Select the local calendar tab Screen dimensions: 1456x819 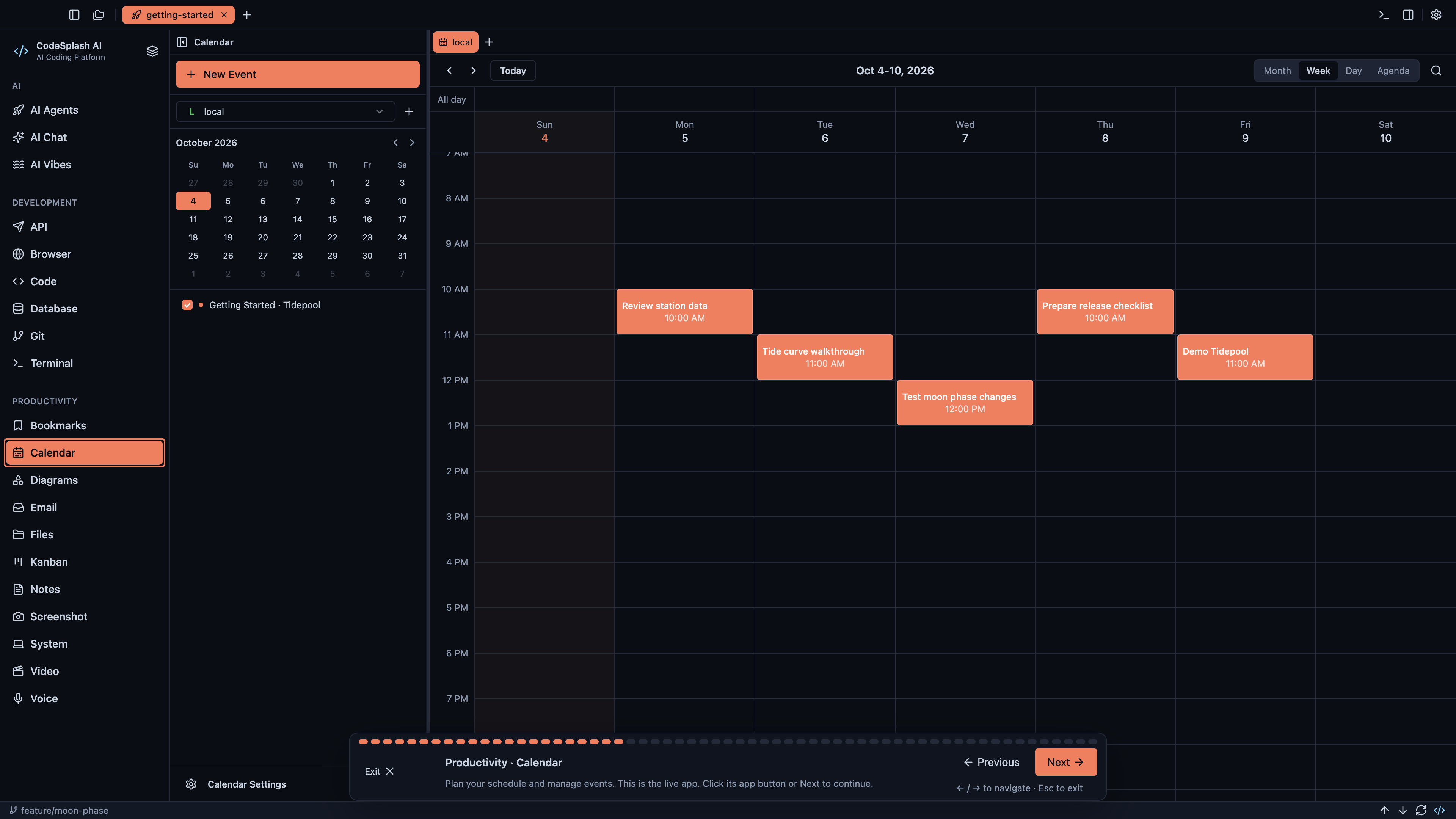coord(455,42)
